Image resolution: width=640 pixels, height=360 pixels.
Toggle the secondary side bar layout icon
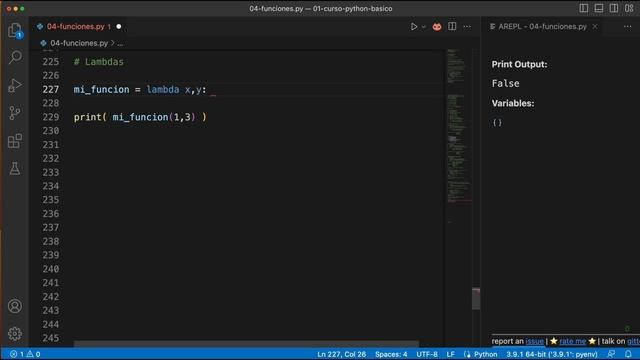(x=613, y=8)
